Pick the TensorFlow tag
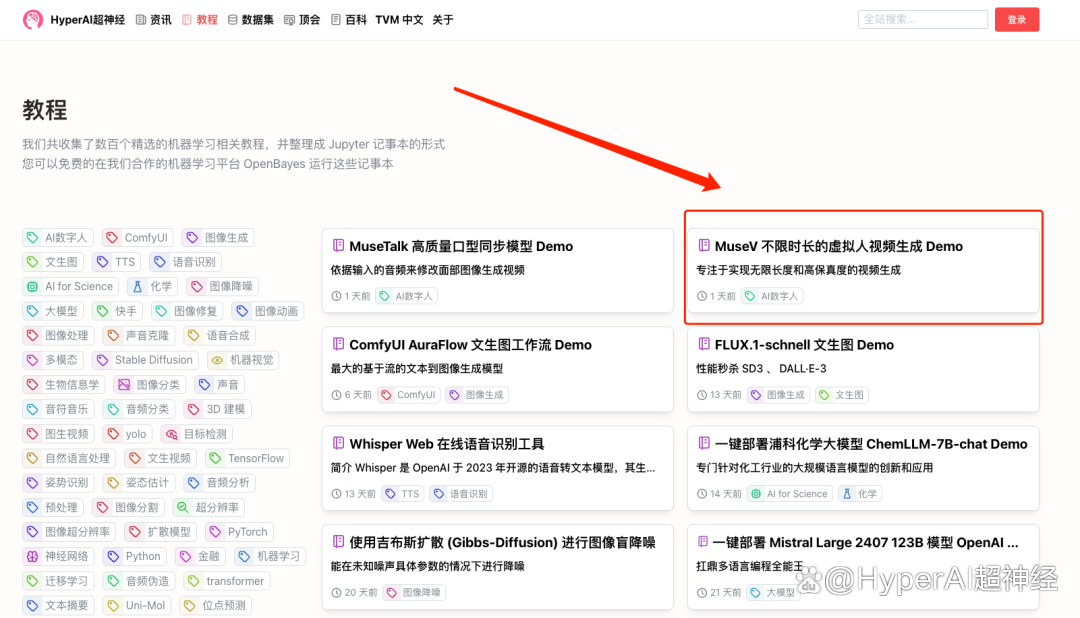 click(247, 458)
